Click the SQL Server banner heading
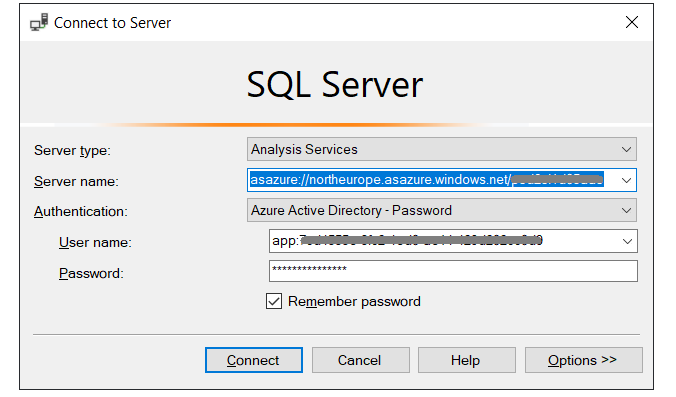This screenshot has width=676, height=397. click(x=335, y=85)
